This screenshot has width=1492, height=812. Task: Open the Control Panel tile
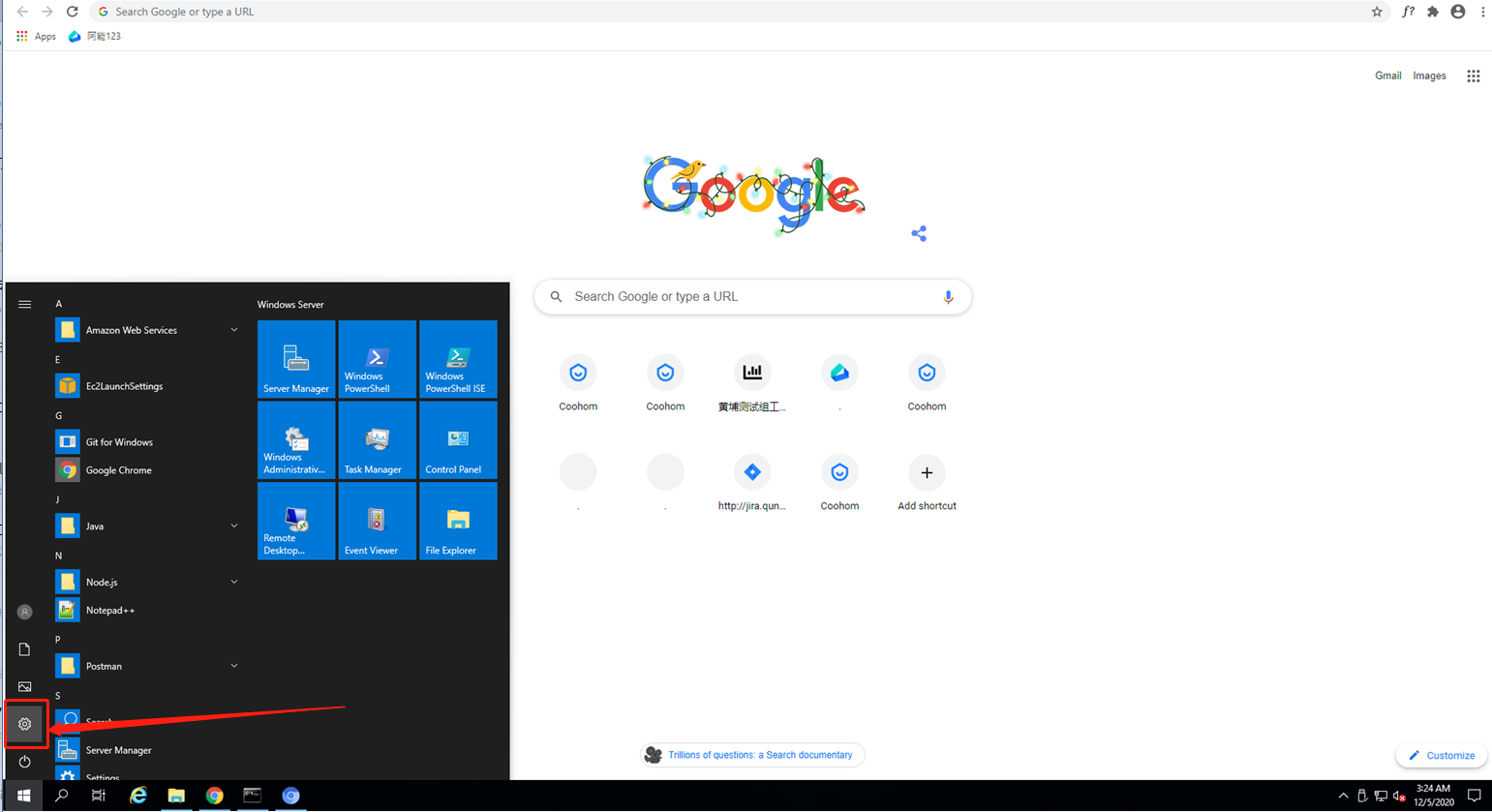458,440
